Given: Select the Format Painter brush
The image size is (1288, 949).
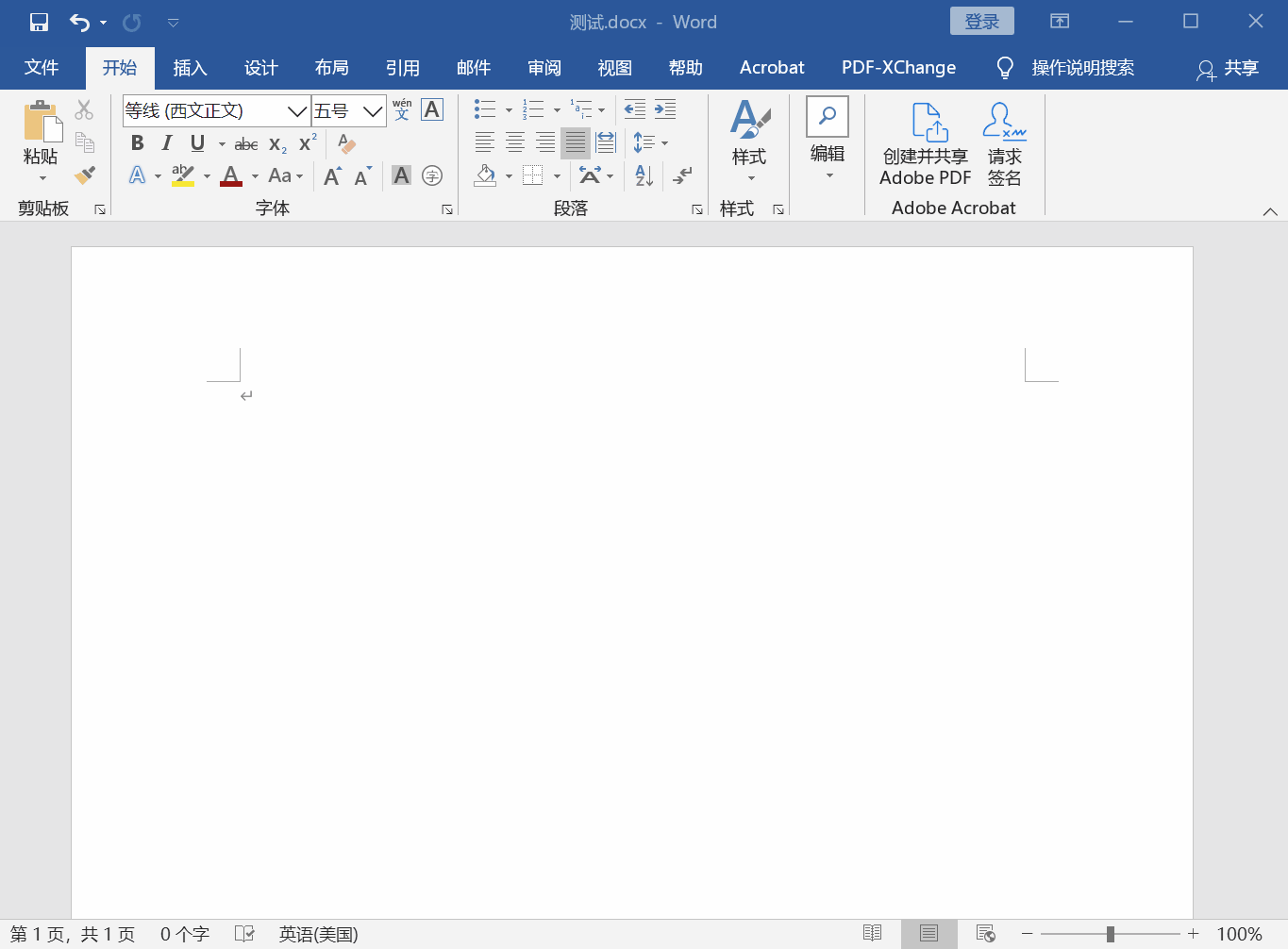Looking at the screenshot, I should (x=84, y=175).
